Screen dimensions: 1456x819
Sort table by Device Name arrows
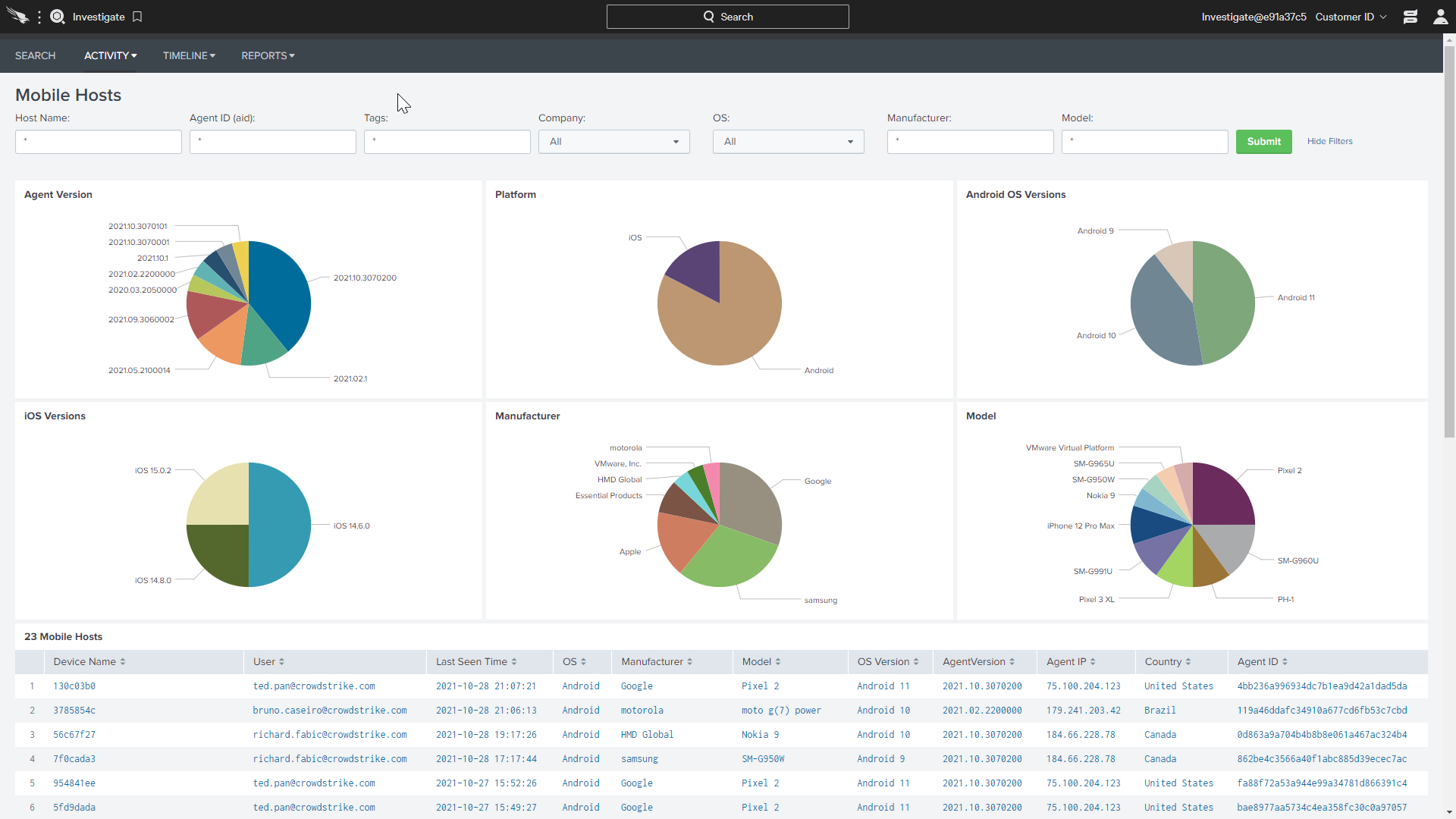[x=123, y=662]
